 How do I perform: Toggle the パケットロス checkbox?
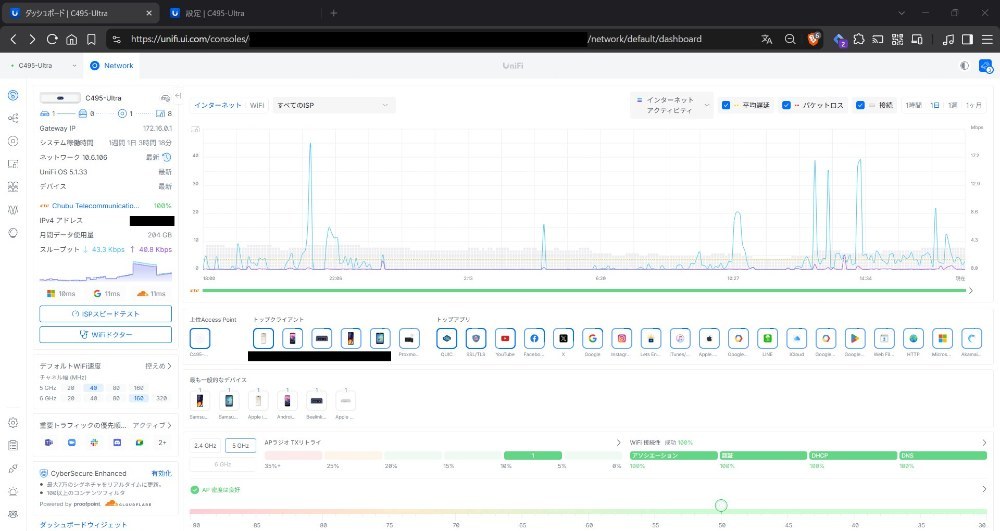(x=786, y=105)
